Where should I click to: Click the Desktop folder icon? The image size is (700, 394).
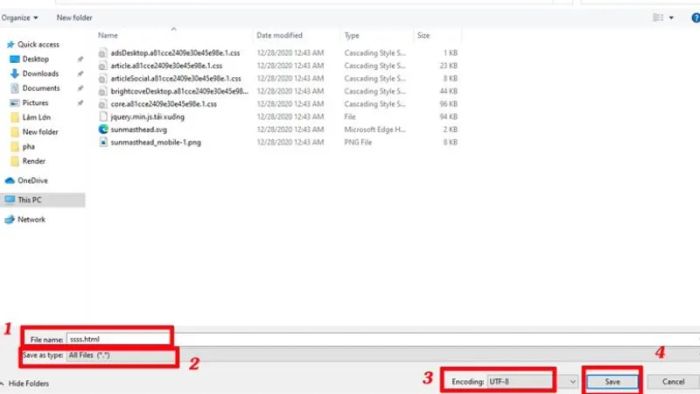(14, 59)
